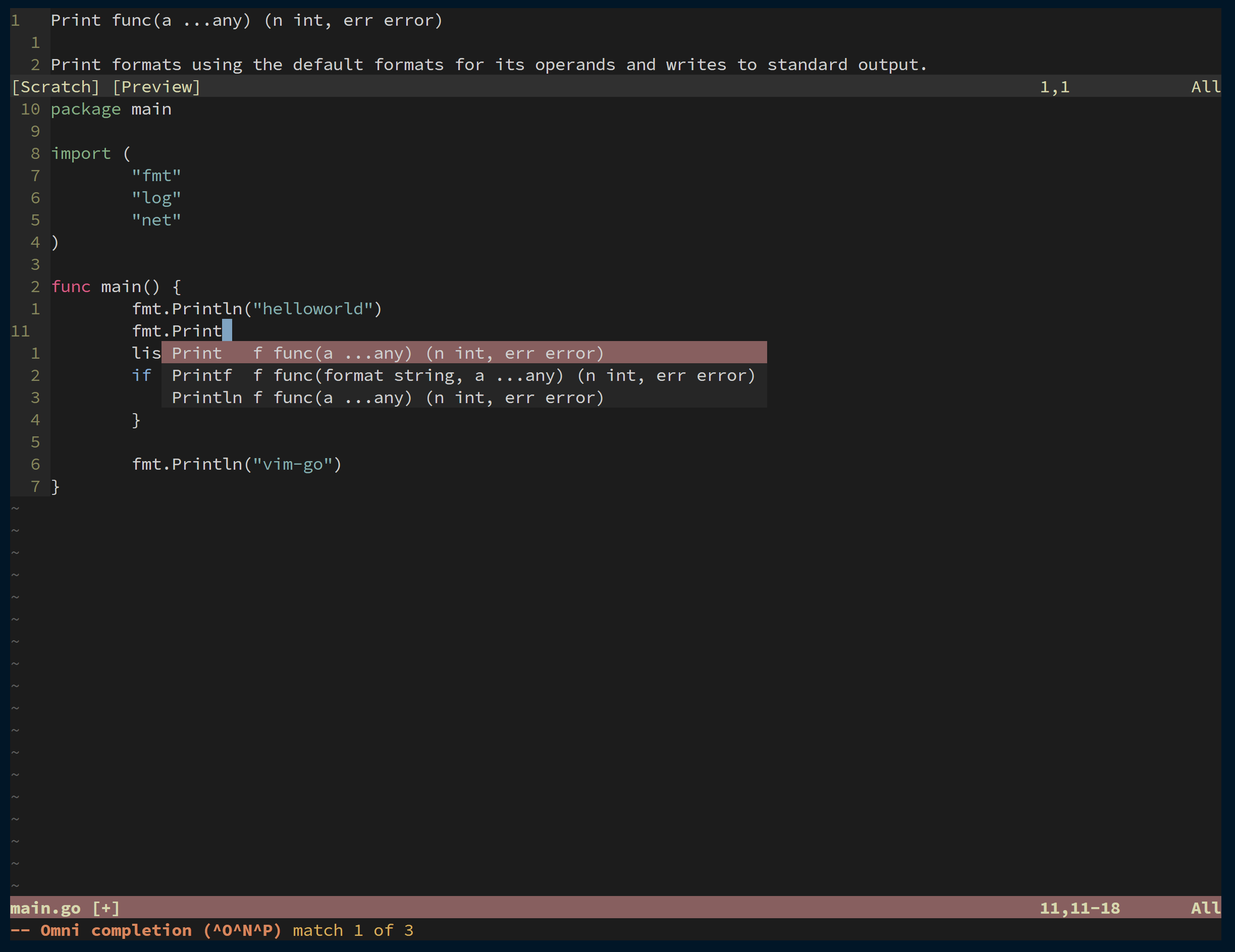The width and height of the screenshot is (1235, 952).
Task: Click the "net" import string
Action: [x=156, y=220]
